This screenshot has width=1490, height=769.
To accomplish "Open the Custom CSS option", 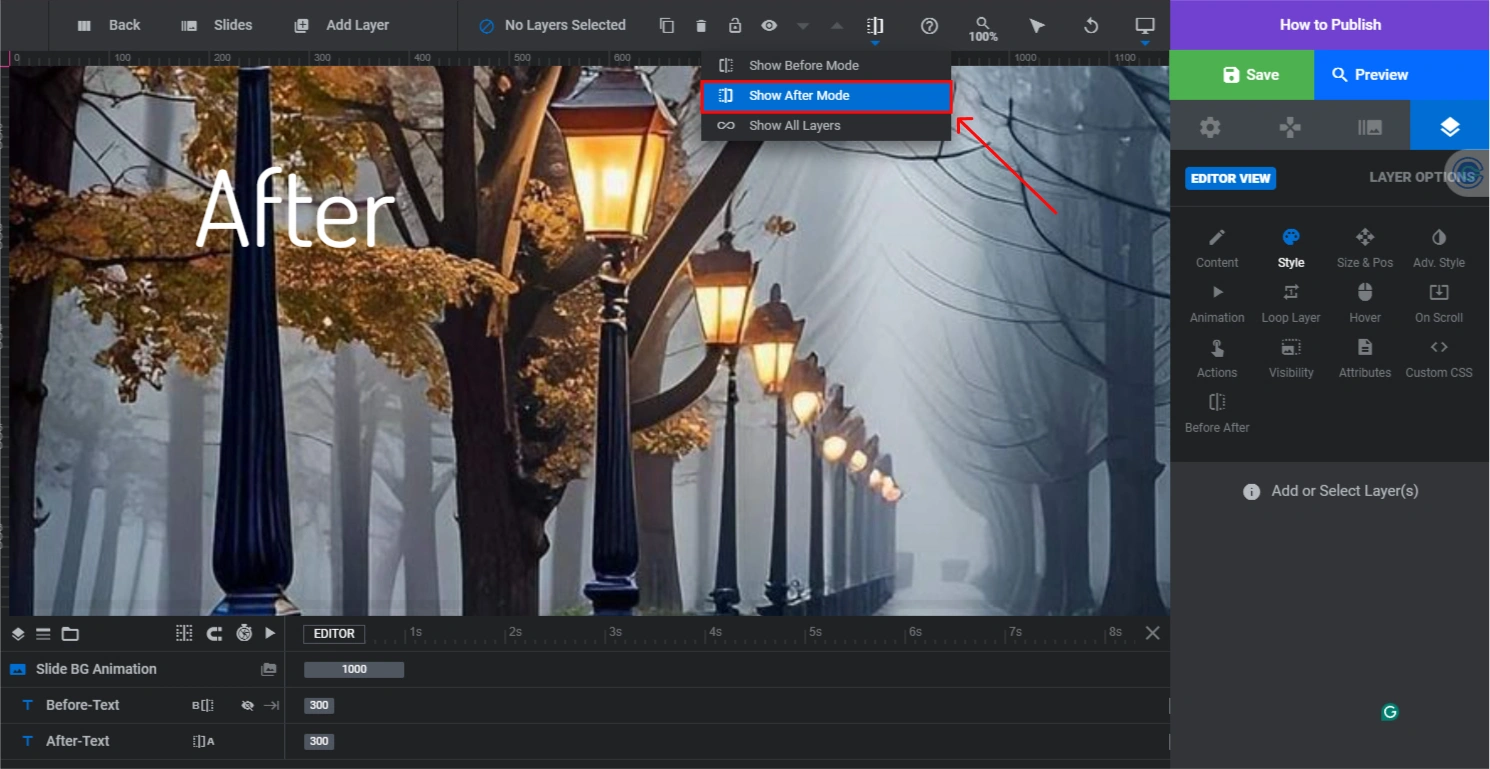I will pyautogui.click(x=1439, y=358).
